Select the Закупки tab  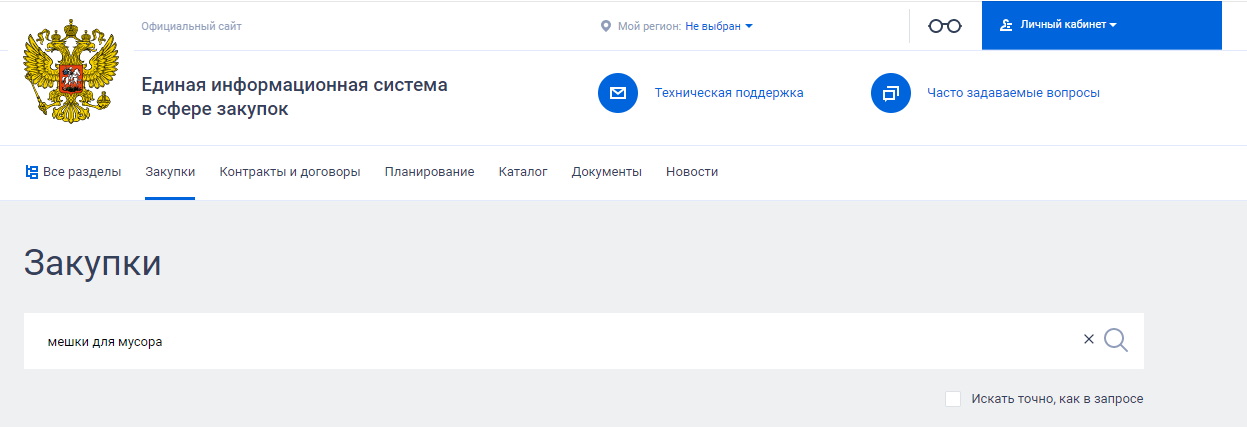point(170,172)
